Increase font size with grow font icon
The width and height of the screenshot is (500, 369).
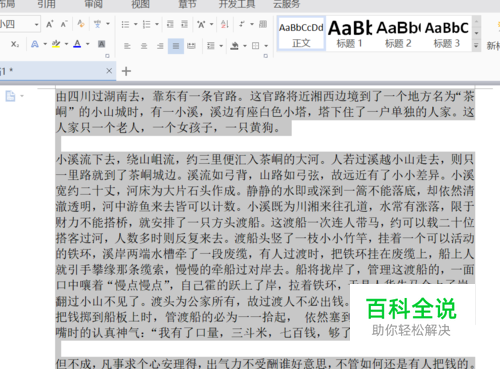[50, 24]
